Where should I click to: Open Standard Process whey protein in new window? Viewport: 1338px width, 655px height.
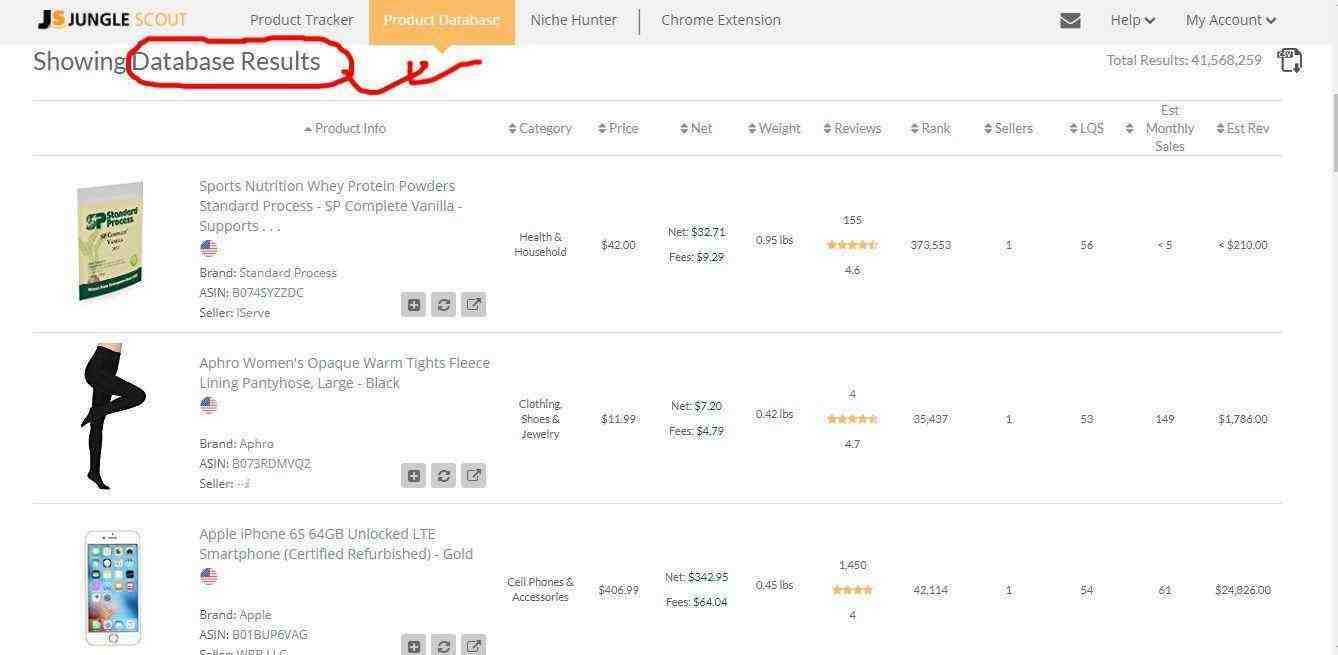(x=474, y=305)
